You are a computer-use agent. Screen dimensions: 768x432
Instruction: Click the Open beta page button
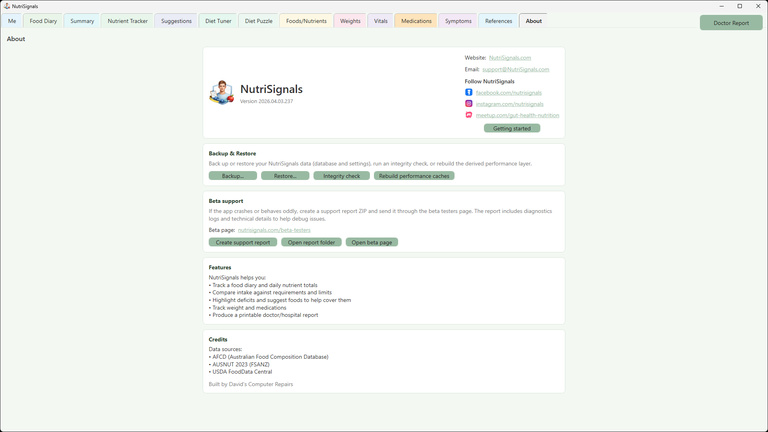click(372, 242)
